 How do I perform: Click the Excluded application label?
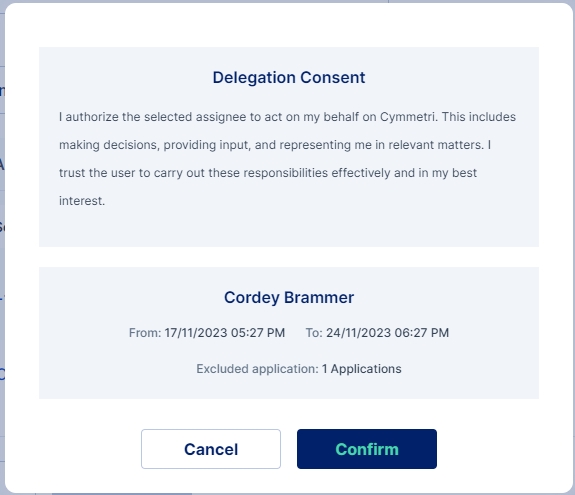[x=257, y=369]
